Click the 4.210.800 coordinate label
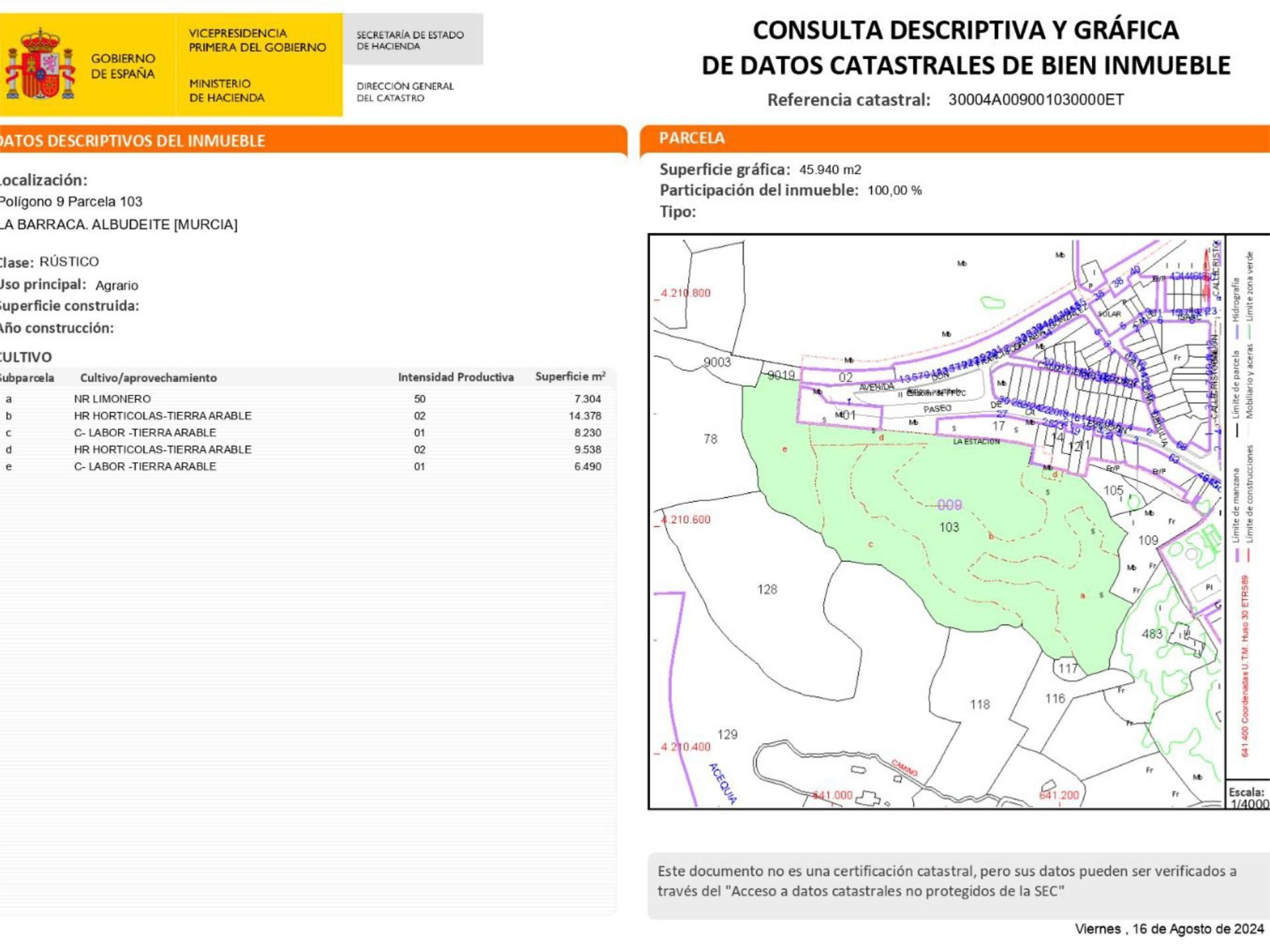This screenshot has height=952, width=1270. pos(685,293)
